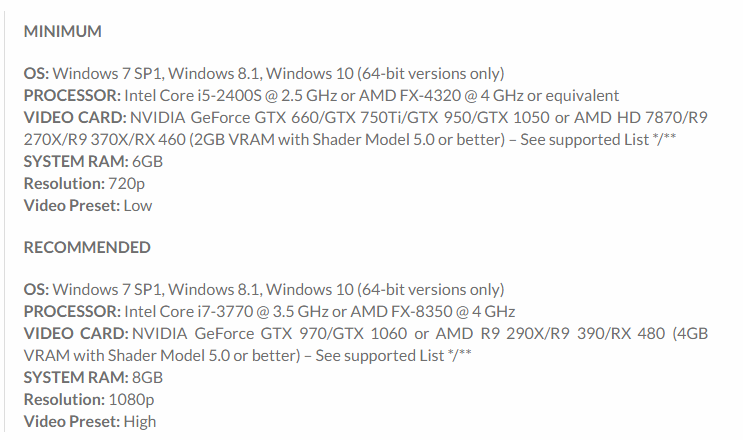Click the Intel Core i5-2400S text

coord(193,96)
